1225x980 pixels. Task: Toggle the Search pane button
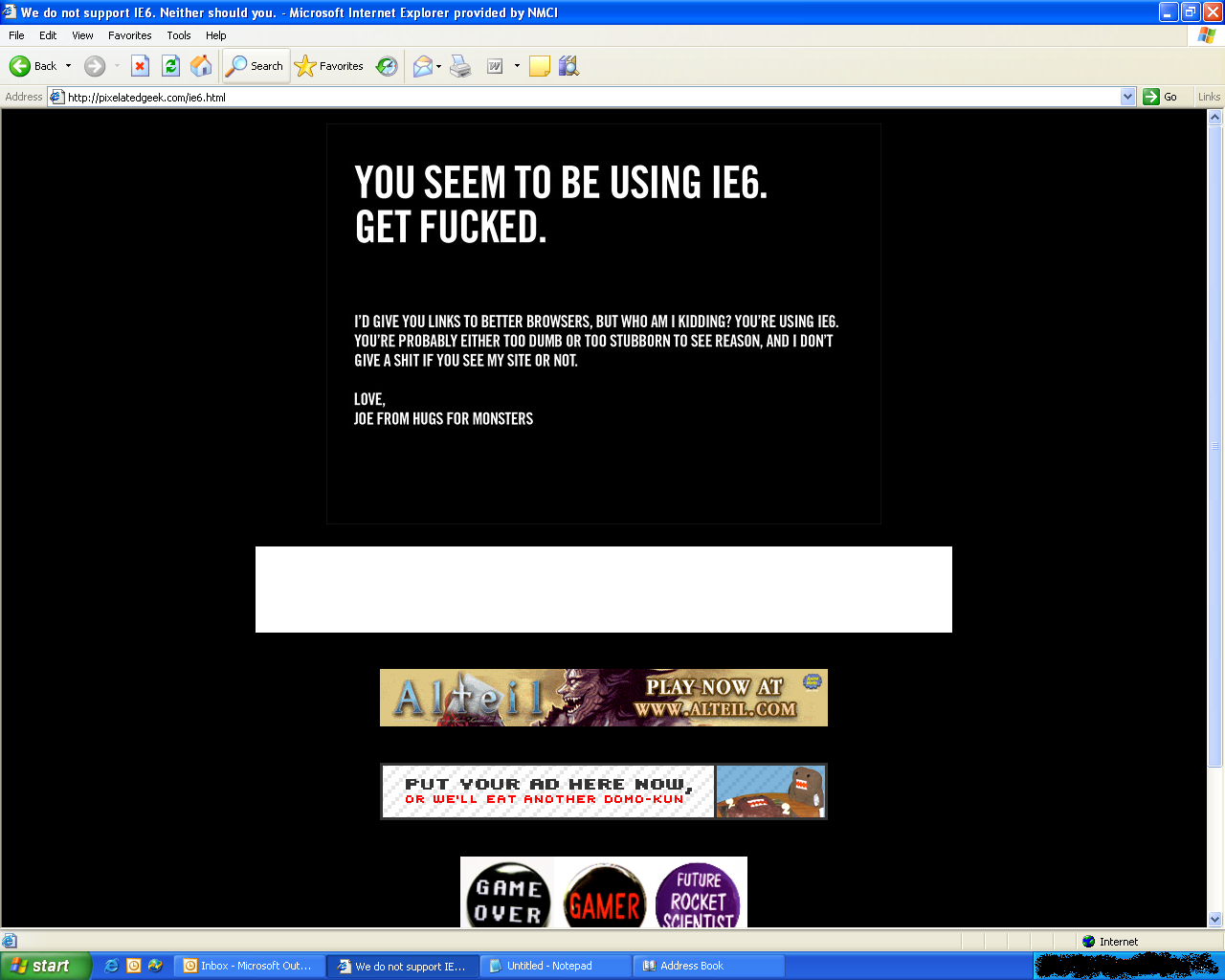tap(256, 66)
